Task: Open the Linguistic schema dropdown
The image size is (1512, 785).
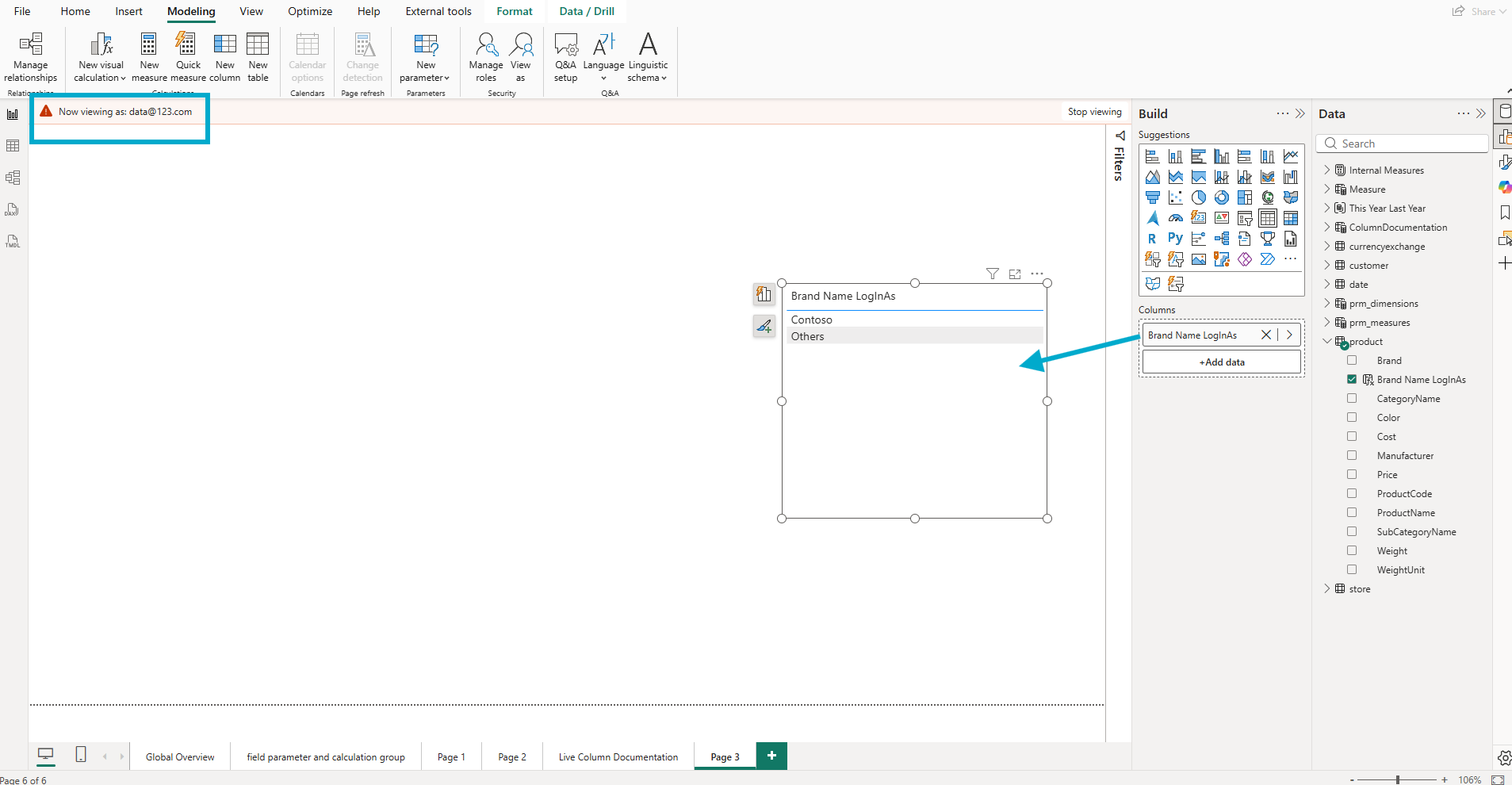Action: coord(648,57)
